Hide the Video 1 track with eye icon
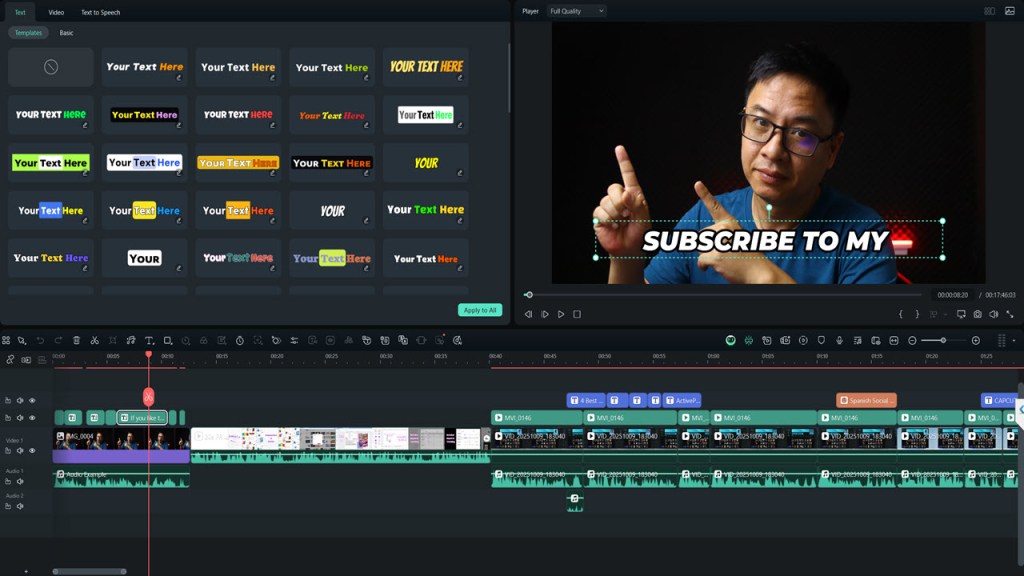The width and height of the screenshot is (1024, 576). 32,451
